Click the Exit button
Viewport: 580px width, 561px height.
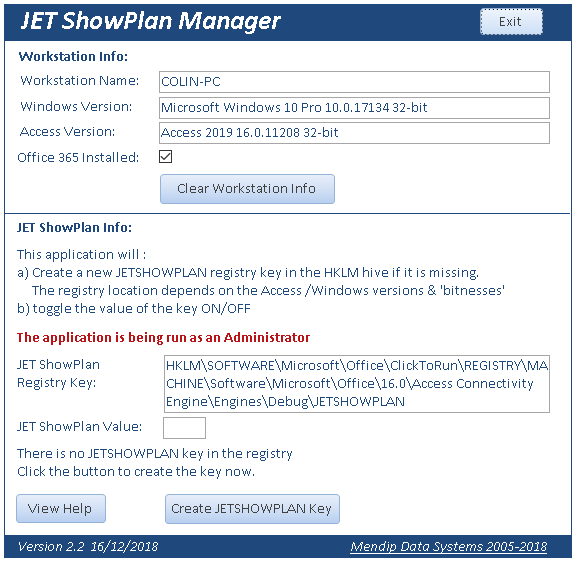[511, 22]
